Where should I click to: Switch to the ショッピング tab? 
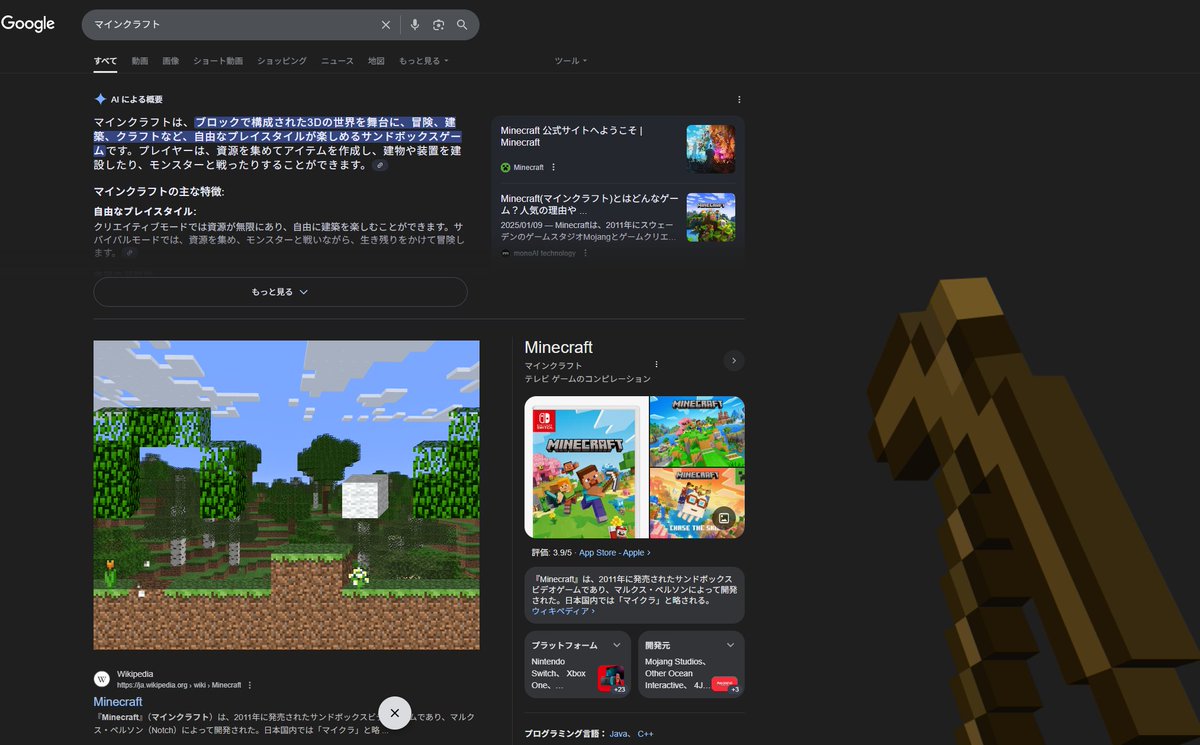pos(282,61)
